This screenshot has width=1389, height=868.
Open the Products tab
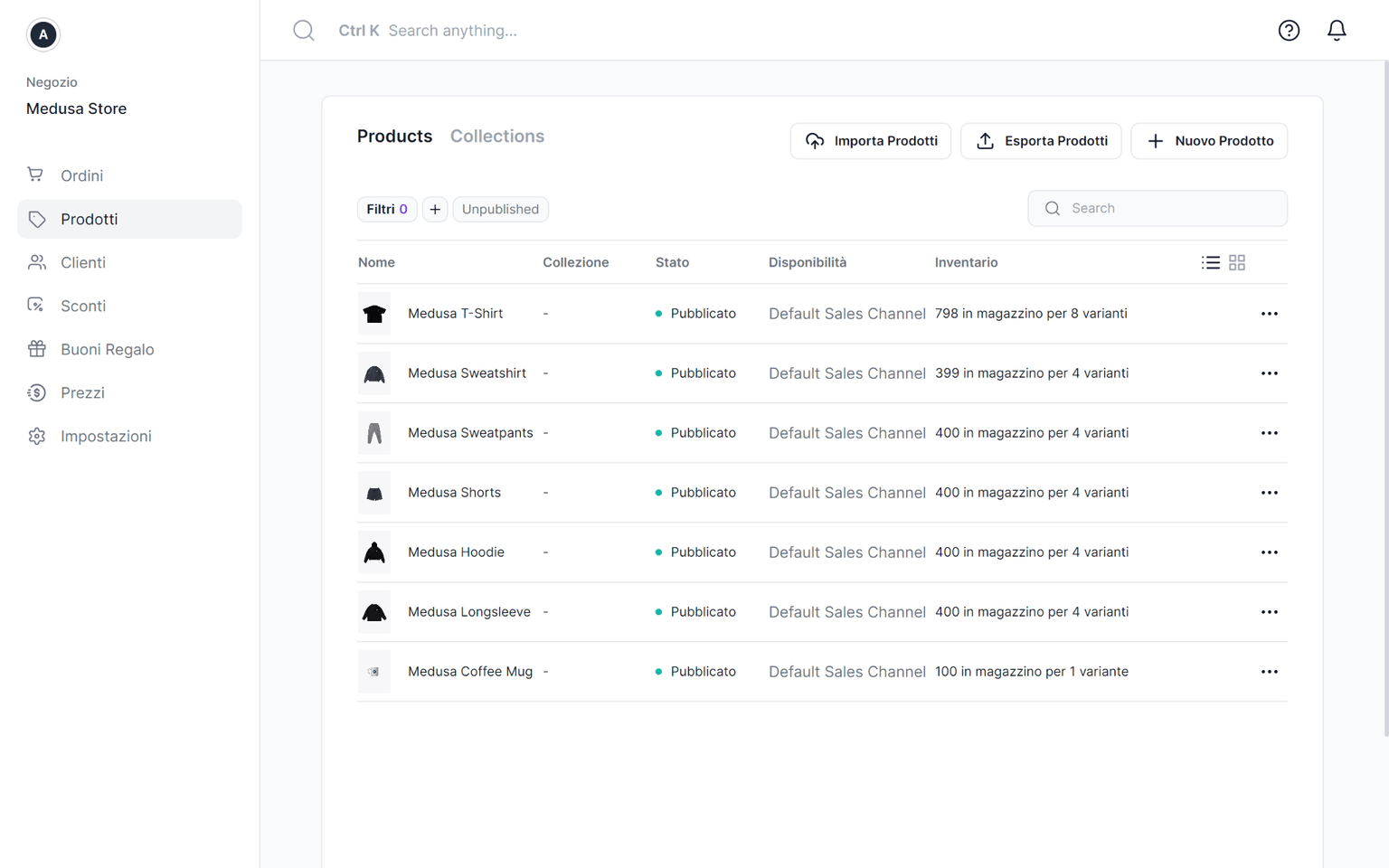[394, 136]
